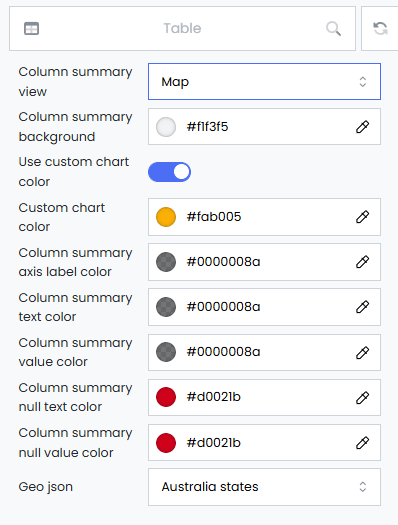
Task: Open the Column summary view dropdown
Action: 264,82
